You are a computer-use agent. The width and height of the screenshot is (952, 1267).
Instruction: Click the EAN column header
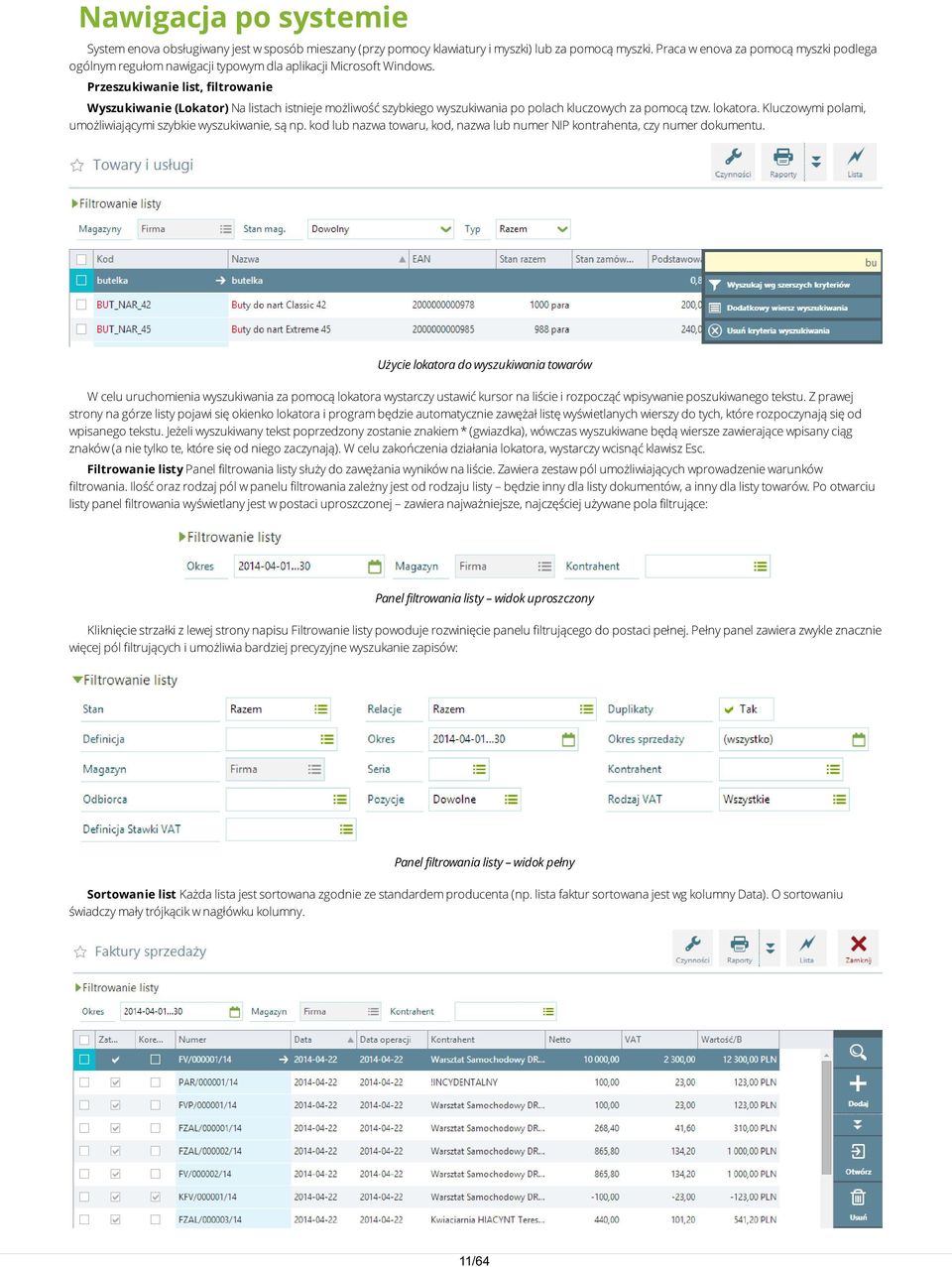coord(451,259)
